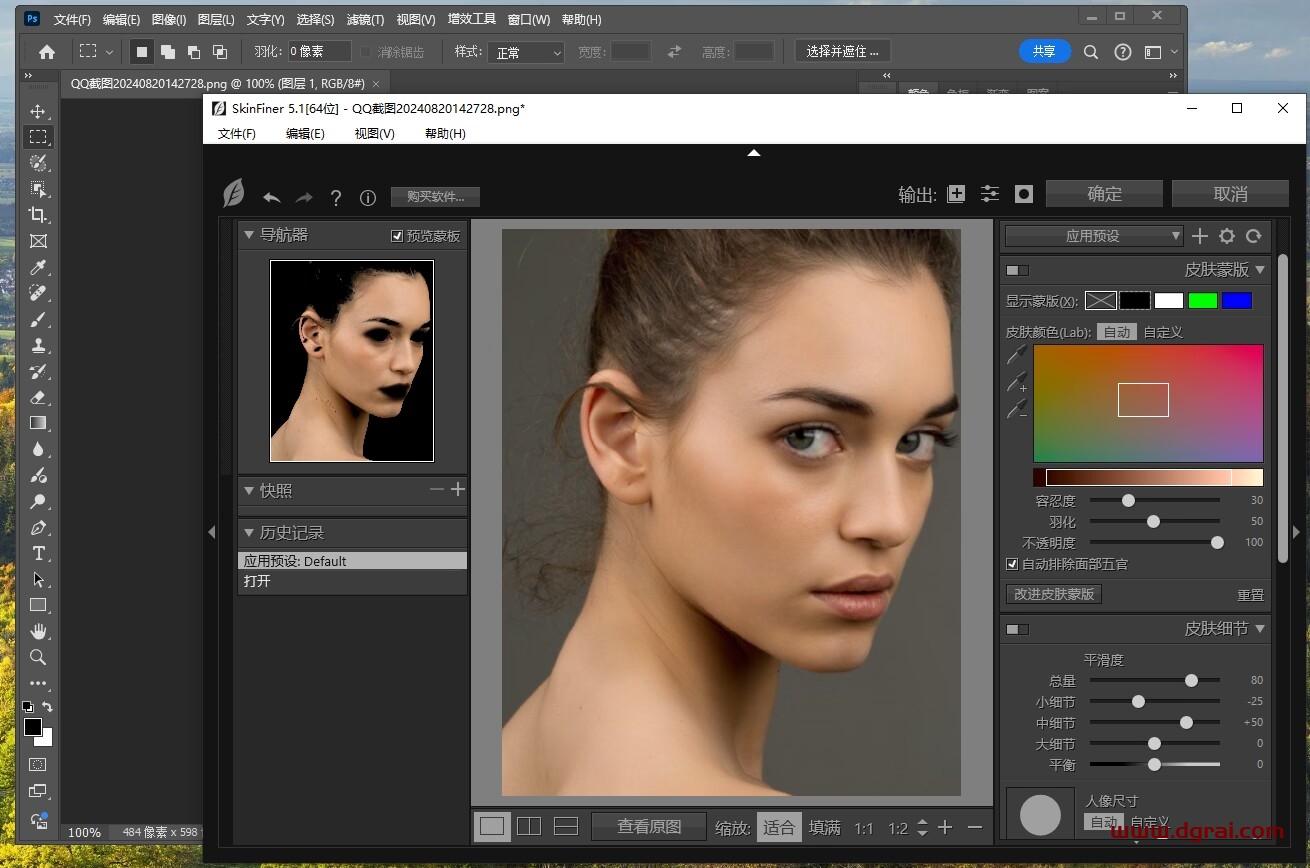1310x868 pixels.
Task: Click the skin color eyedropper tool
Action: pyautogui.click(x=1016, y=355)
